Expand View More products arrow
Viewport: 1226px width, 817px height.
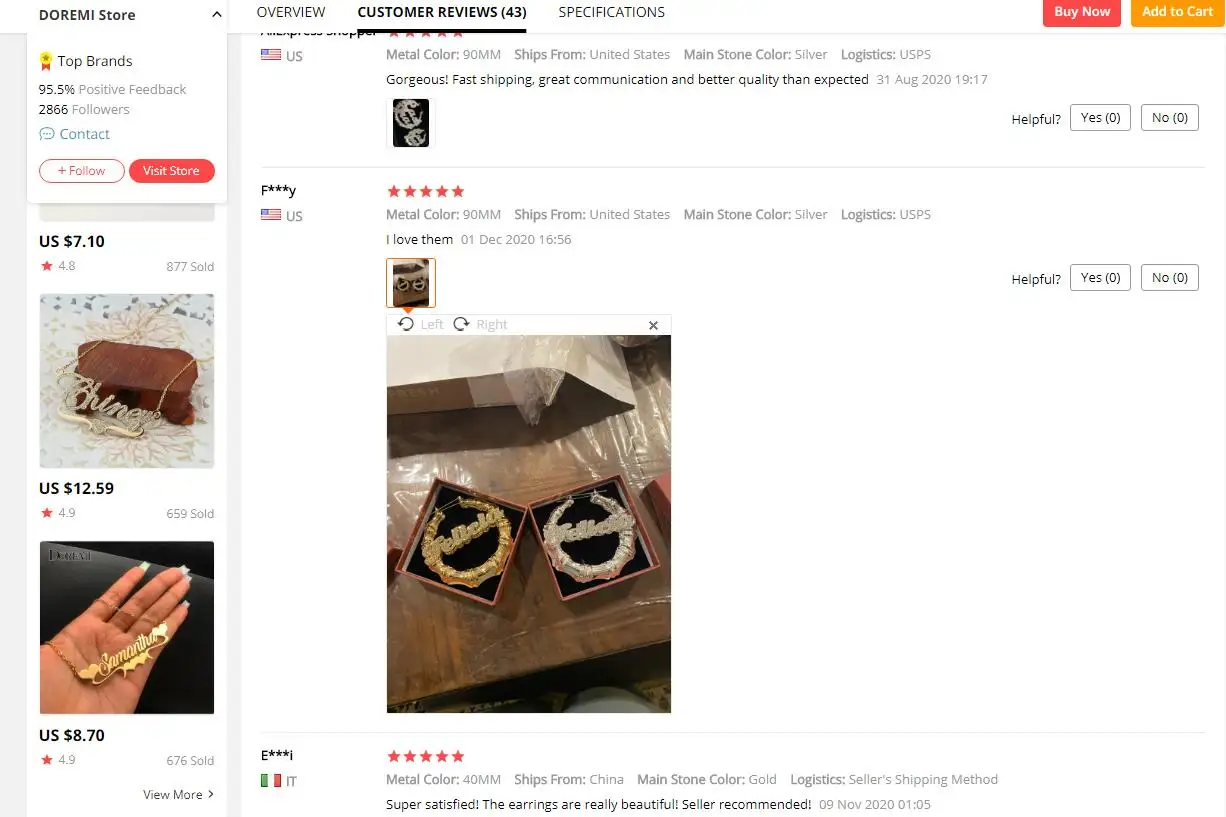(210, 795)
